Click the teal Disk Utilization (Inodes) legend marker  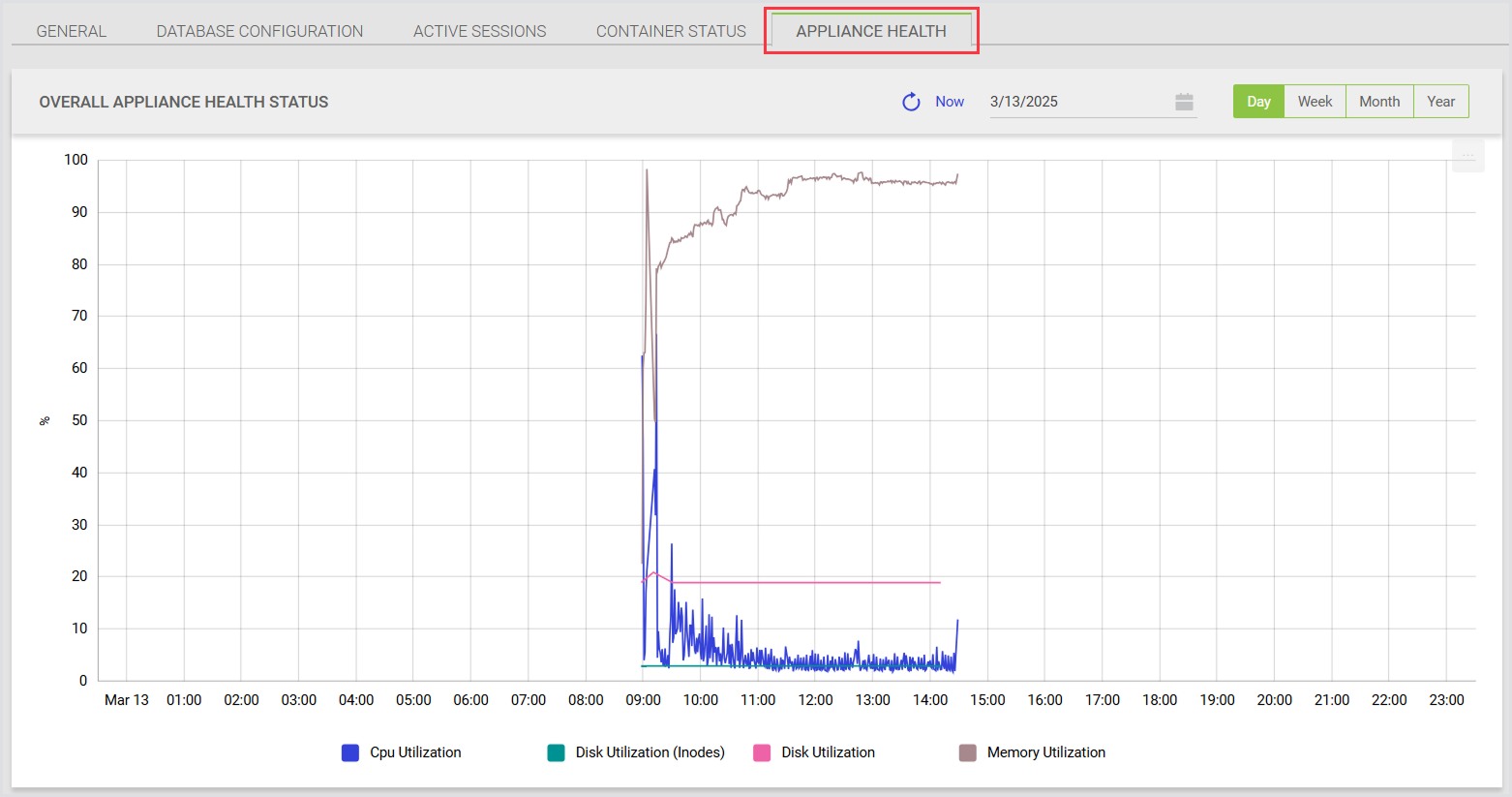(x=556, y=753)
